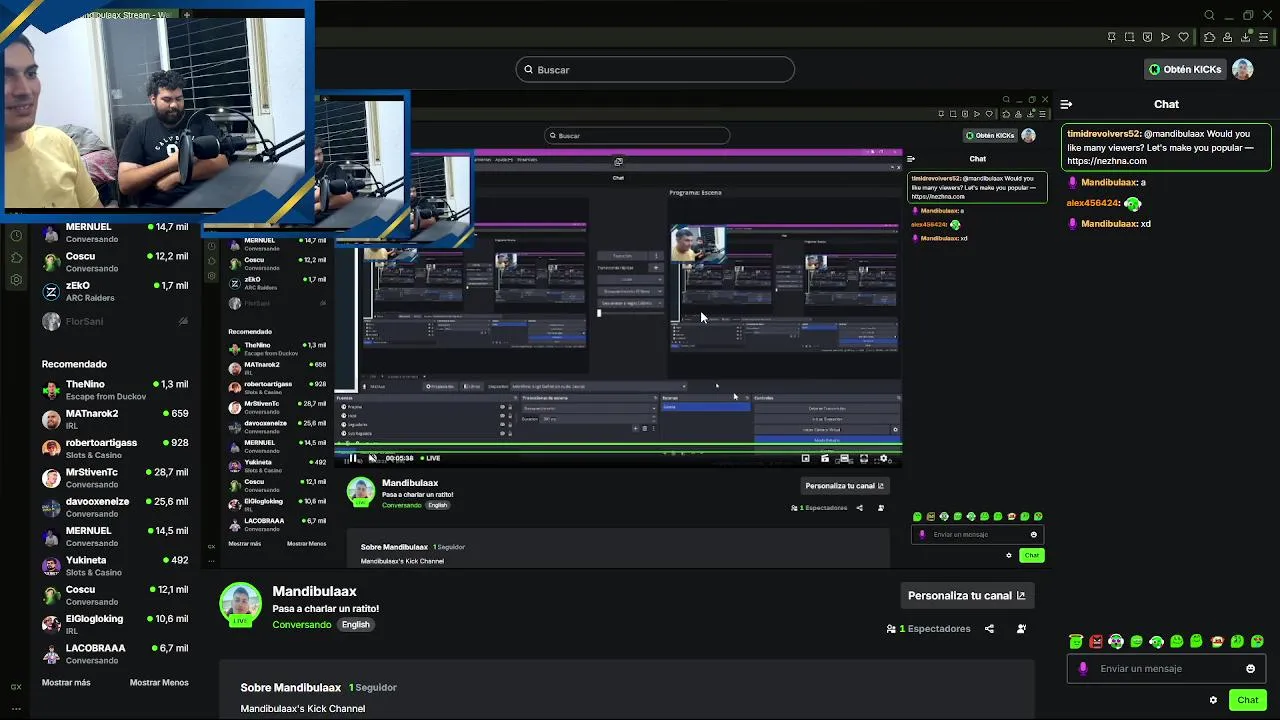
Task: Click the Conversando category link
Action: point(302,625)
